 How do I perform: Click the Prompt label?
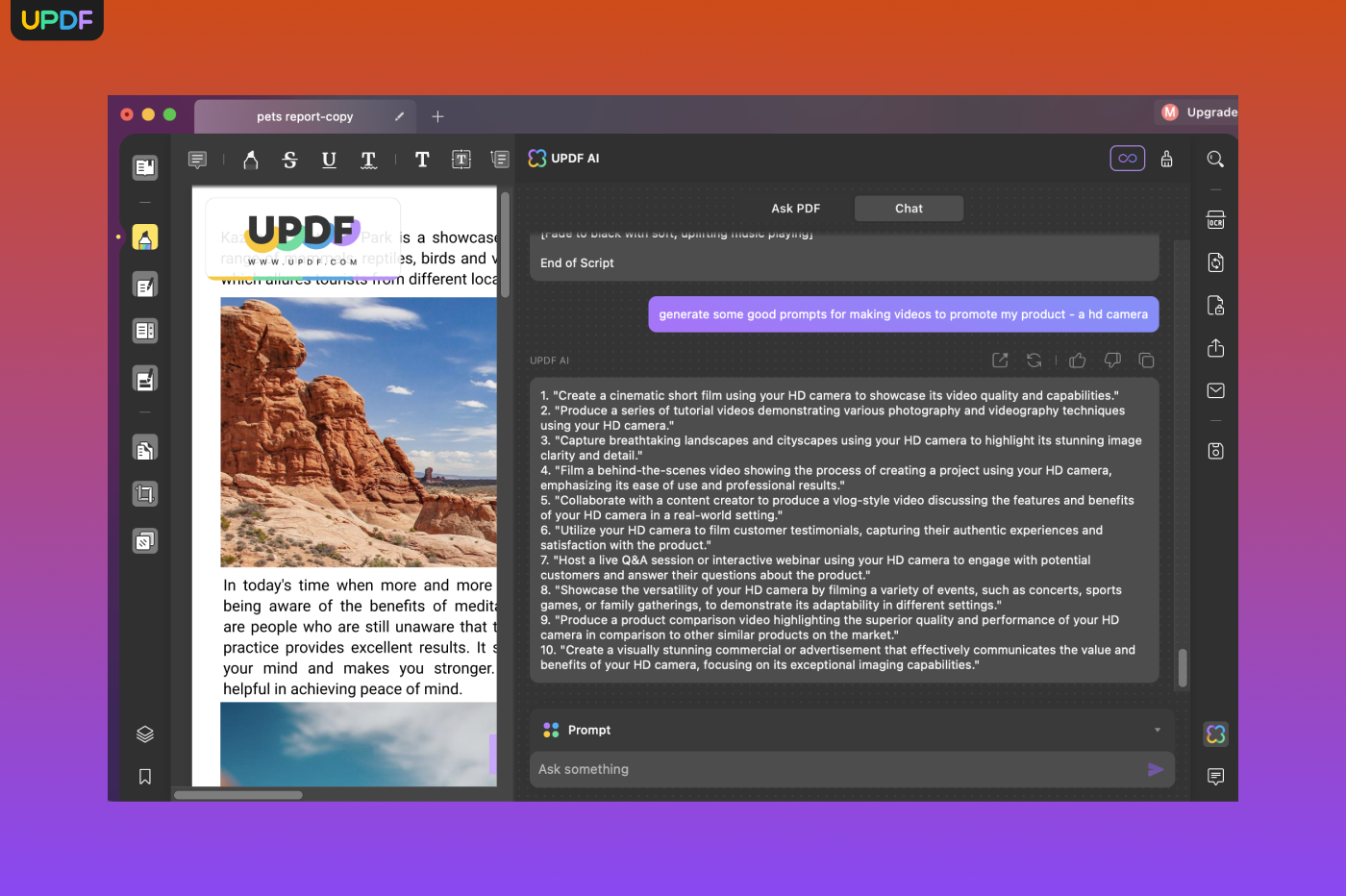pyautogui.click(x=589, y=731)
